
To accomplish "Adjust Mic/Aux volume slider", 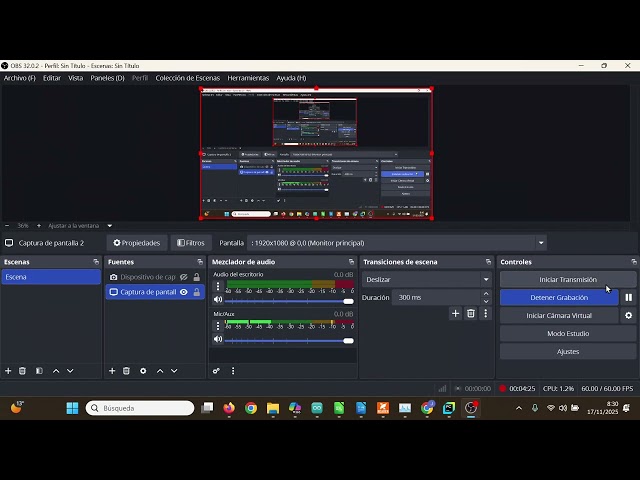I will tap(289, 341).
